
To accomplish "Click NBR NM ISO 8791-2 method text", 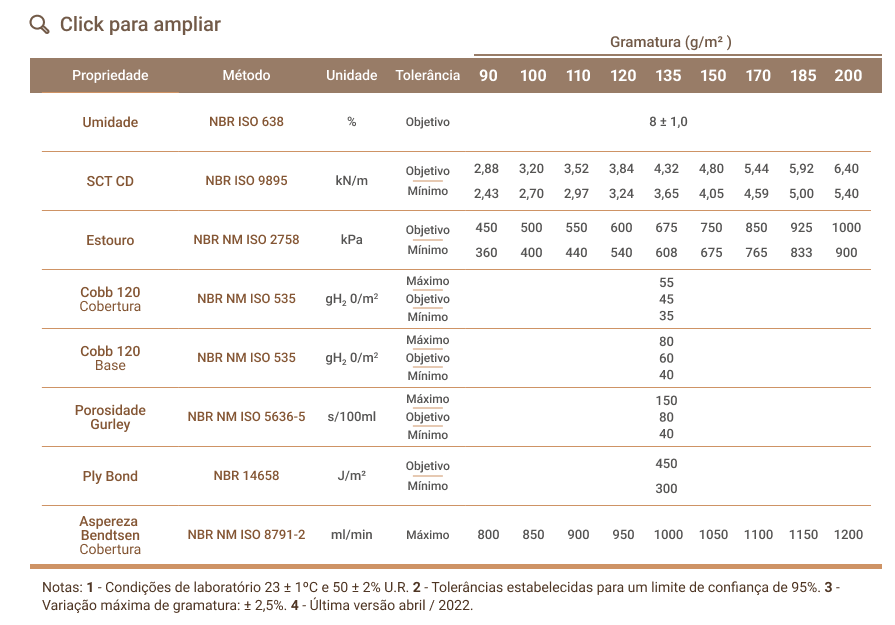I will pyautogui.click(x=246, y=535).
